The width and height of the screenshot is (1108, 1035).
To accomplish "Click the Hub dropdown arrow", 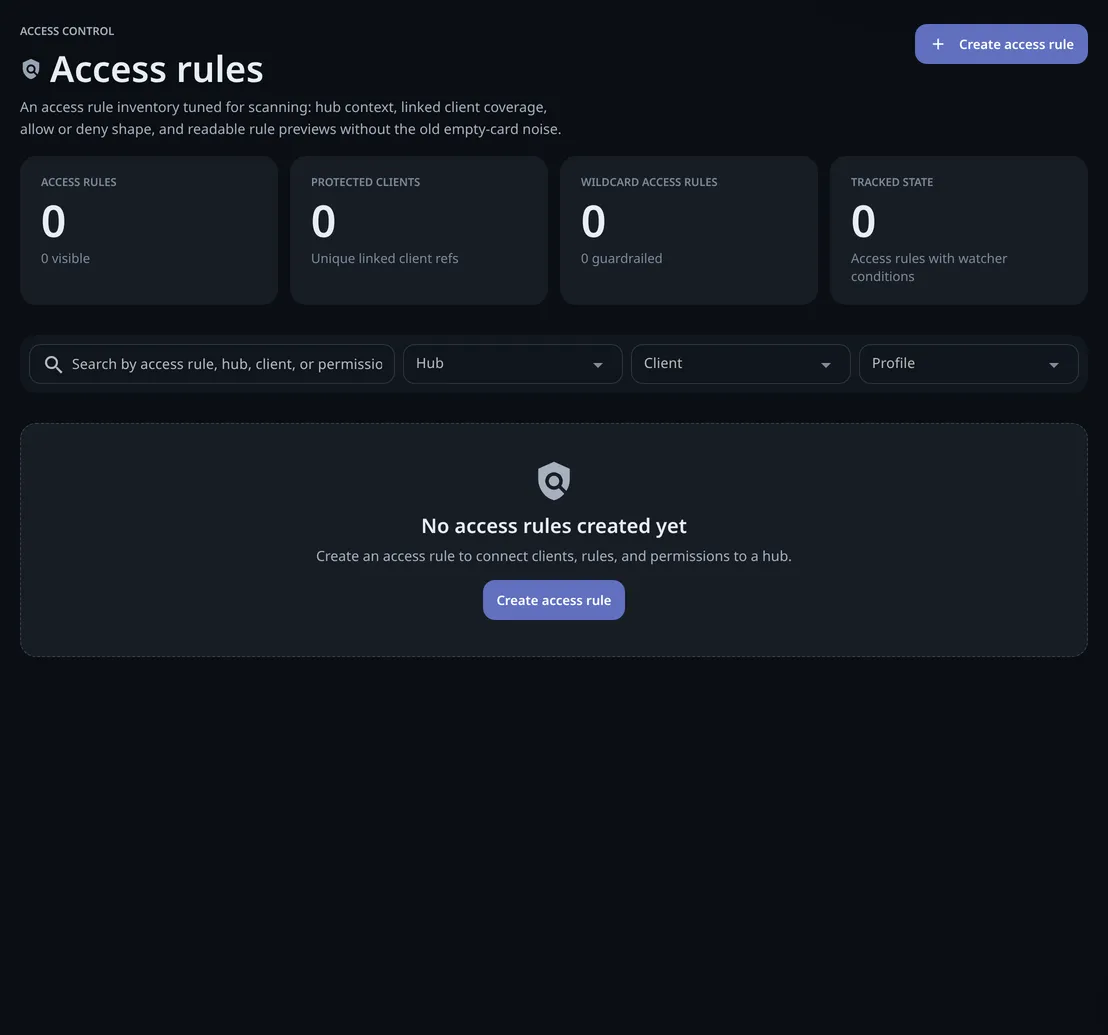I will point(598,365).
